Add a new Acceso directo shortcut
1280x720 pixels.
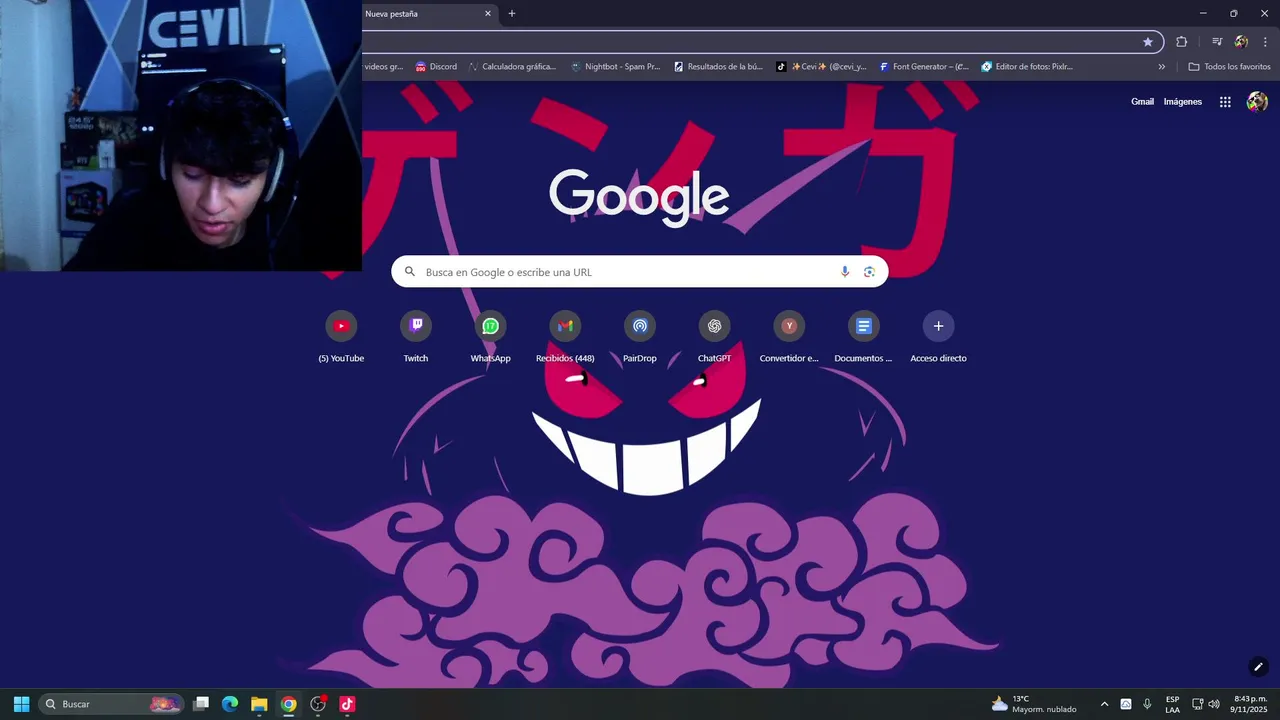pos(938,326)
